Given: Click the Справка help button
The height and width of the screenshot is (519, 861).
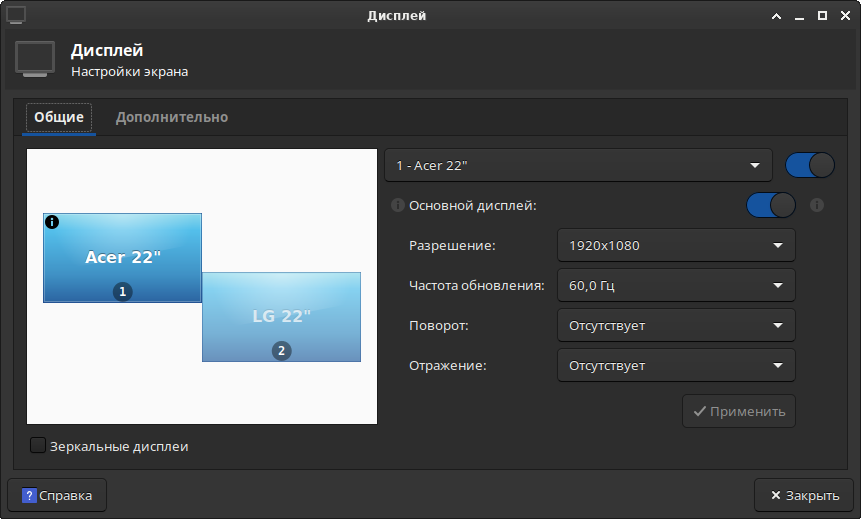Looking at the screenshot, I should 57,495.
